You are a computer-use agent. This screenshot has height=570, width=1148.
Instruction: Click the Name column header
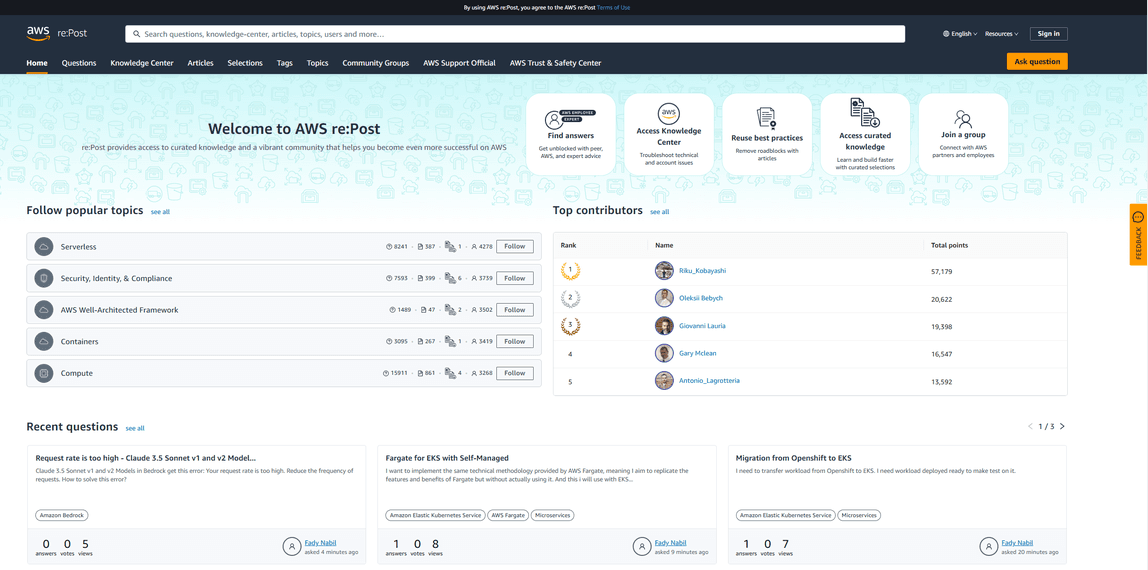pyautogui.click(x=664, y=245)
